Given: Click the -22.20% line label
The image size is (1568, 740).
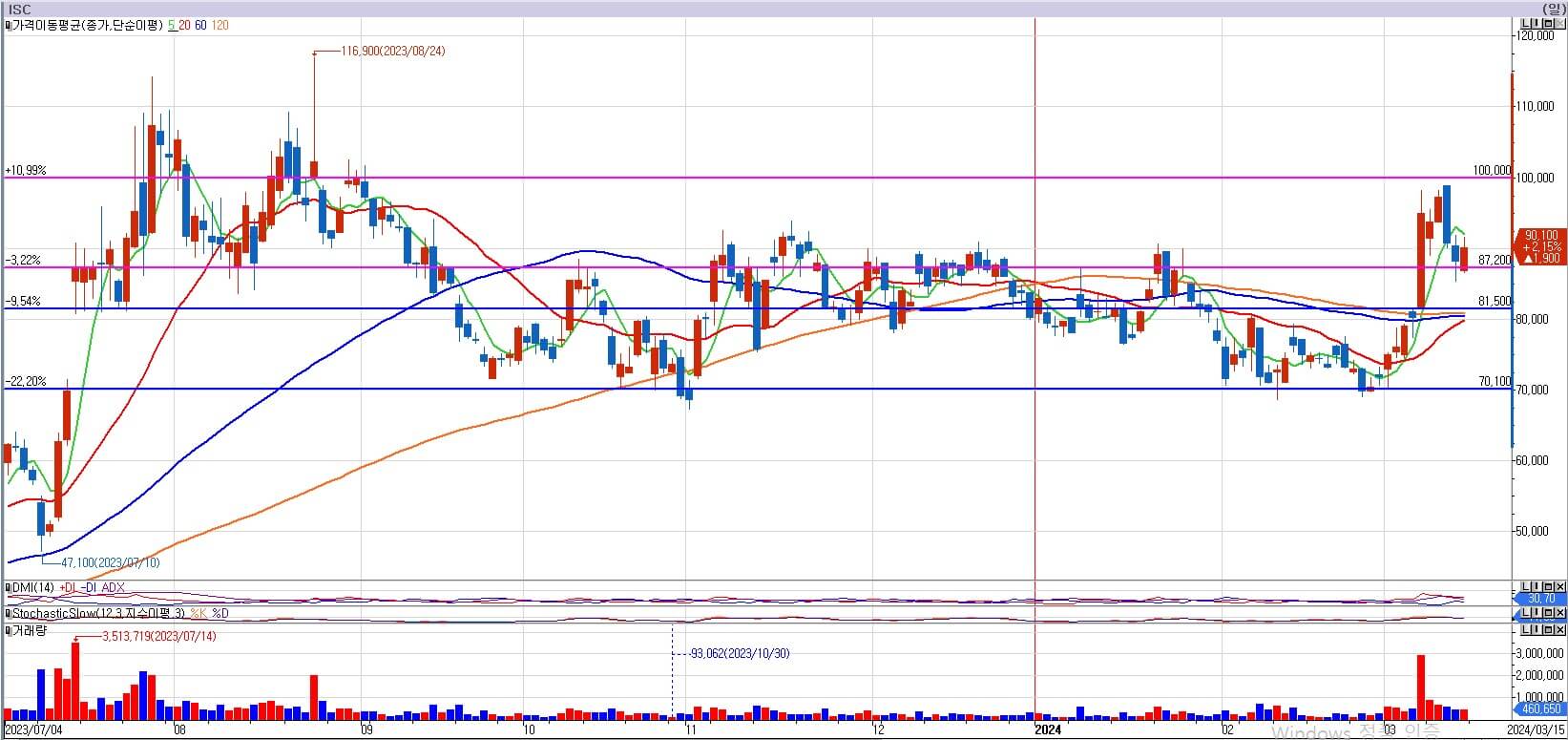Looking at the screenshot, I should (25, 381).
